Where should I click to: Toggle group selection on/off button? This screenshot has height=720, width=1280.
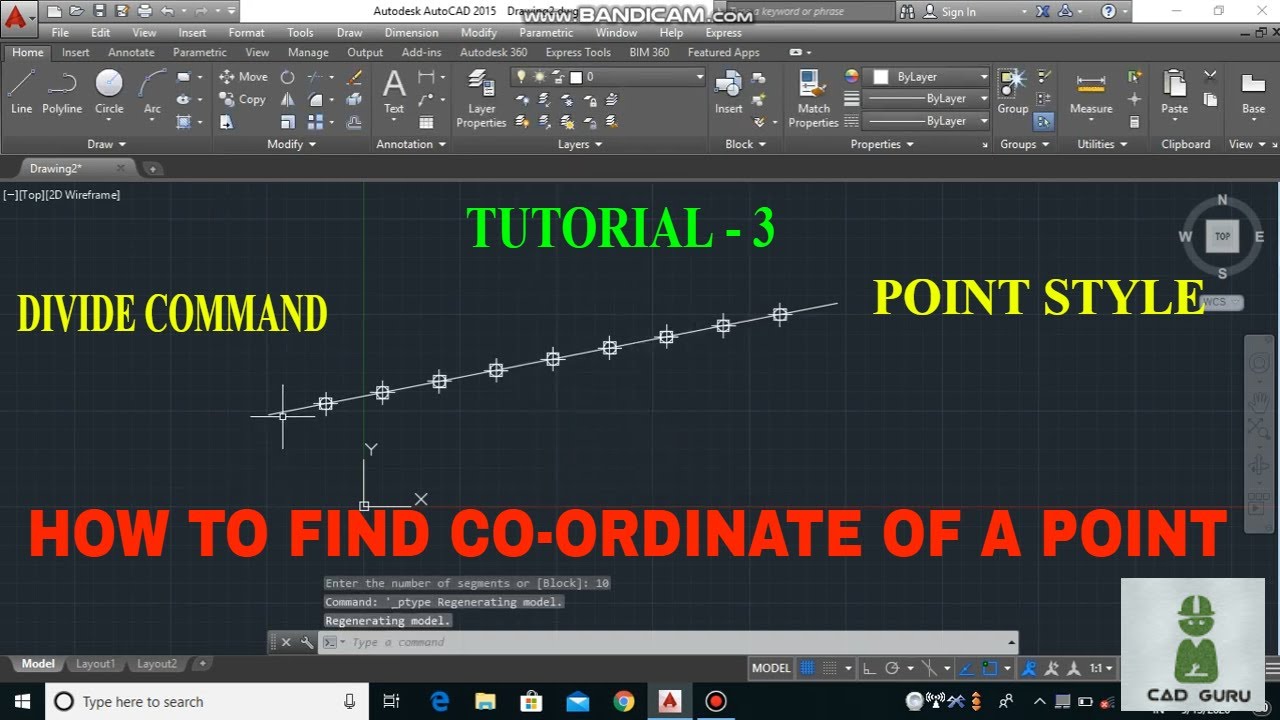click(1043, 122)
